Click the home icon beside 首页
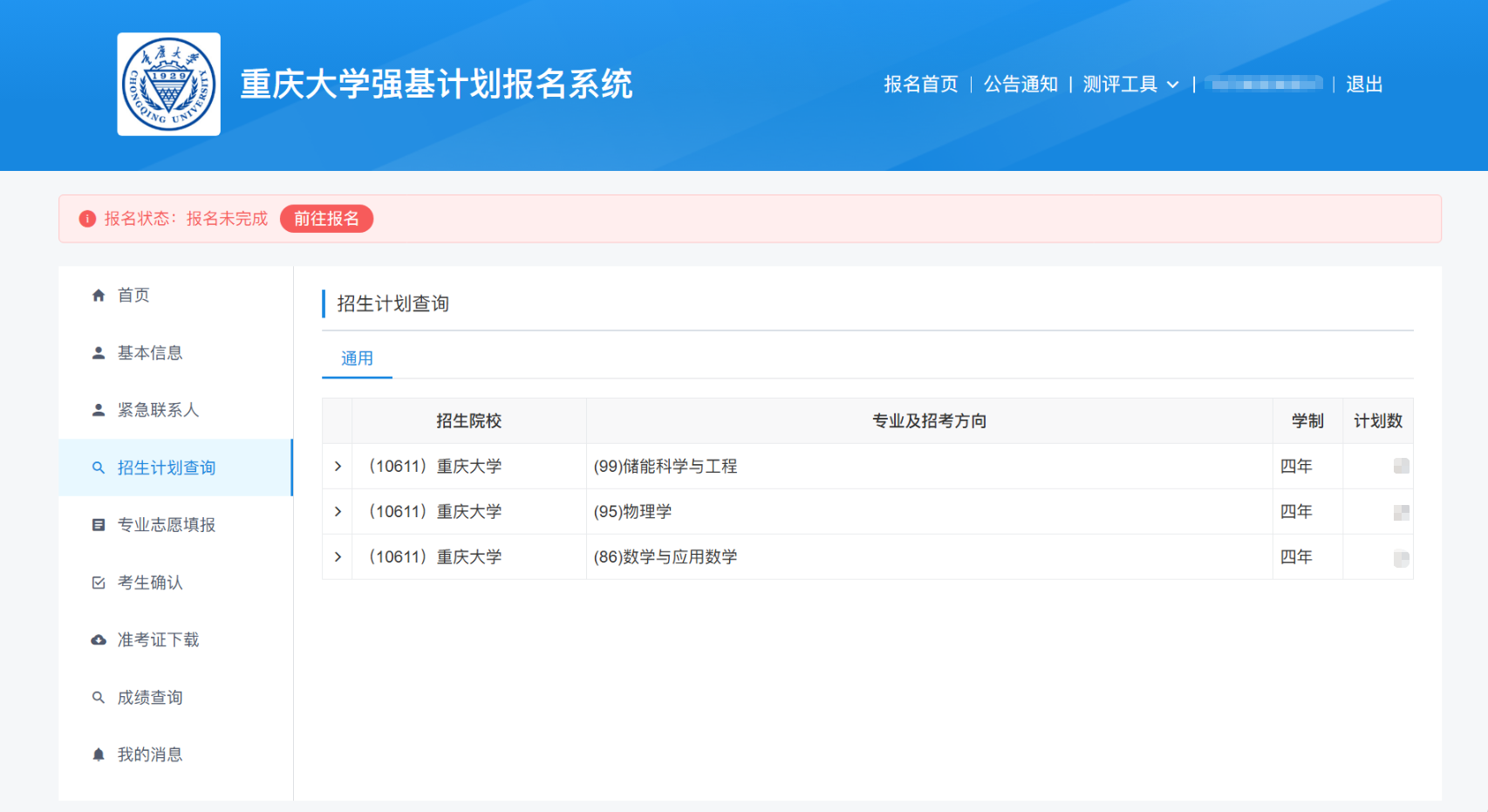The height and width of the screenshot is (812, 1488). tap(99, 296)
